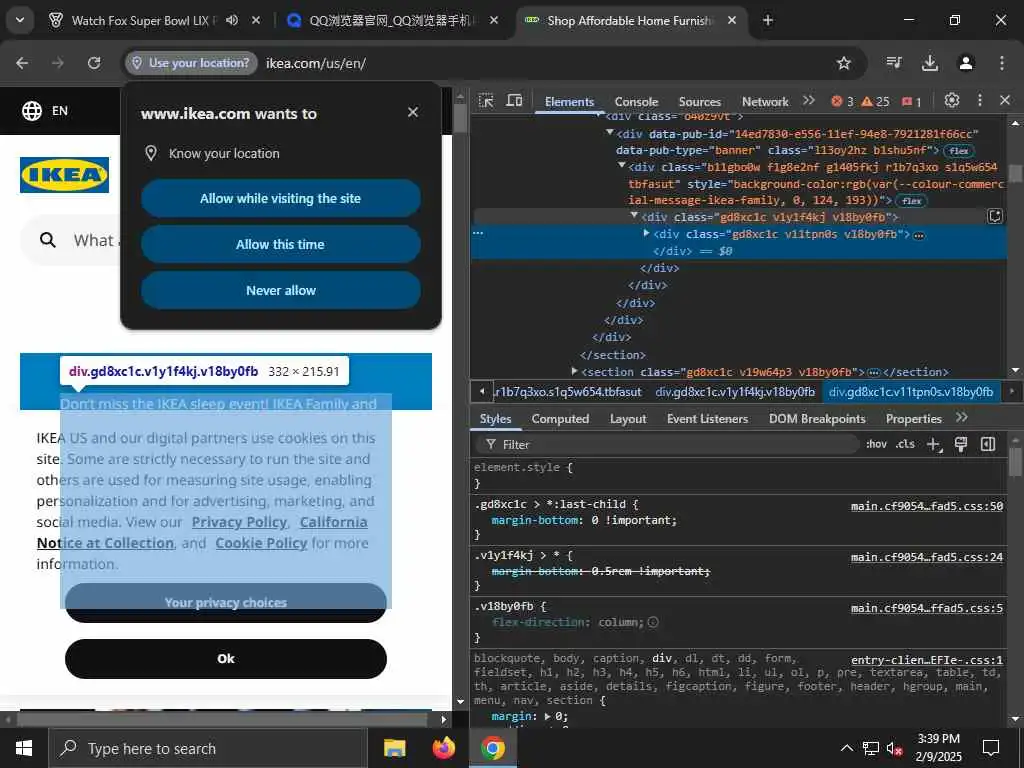1024x768 pixels.
Task: Collapse the data-pub-id div node
Action: pos(610,133)
